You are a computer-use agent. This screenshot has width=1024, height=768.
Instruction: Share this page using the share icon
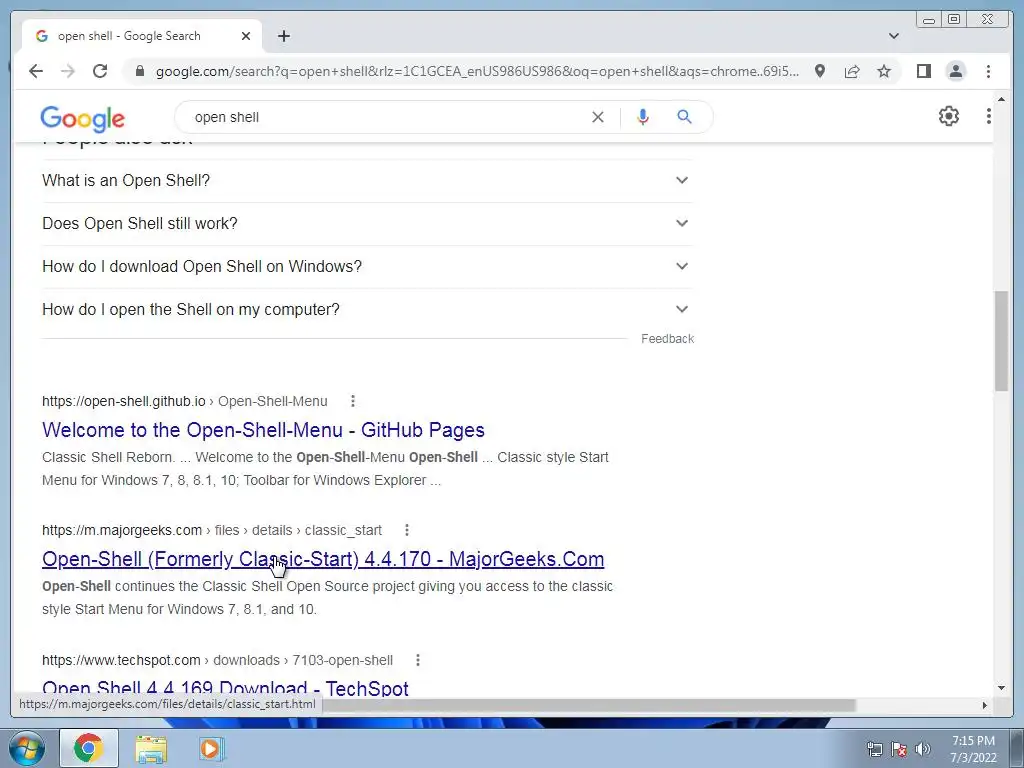coord(852,71)
